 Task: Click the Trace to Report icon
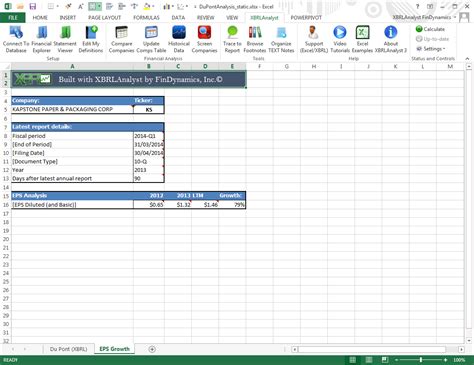[x=232, y=39]
